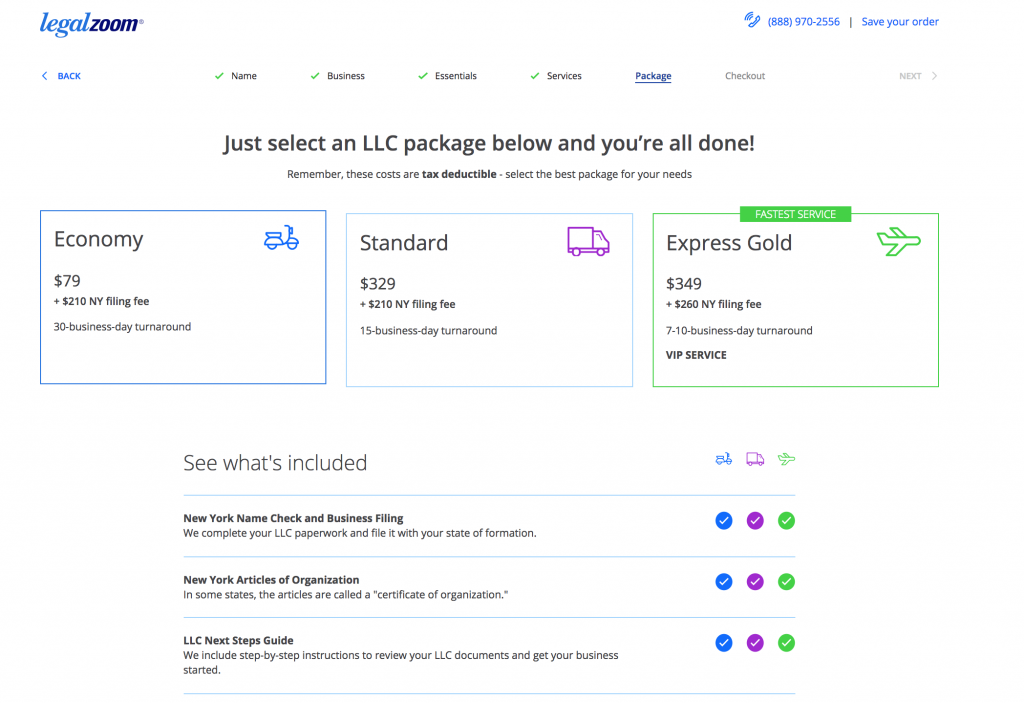Screen dimensions: 1024x703
Task: Click the 7-10-business-day turnaround text
Action: [739, 331]
